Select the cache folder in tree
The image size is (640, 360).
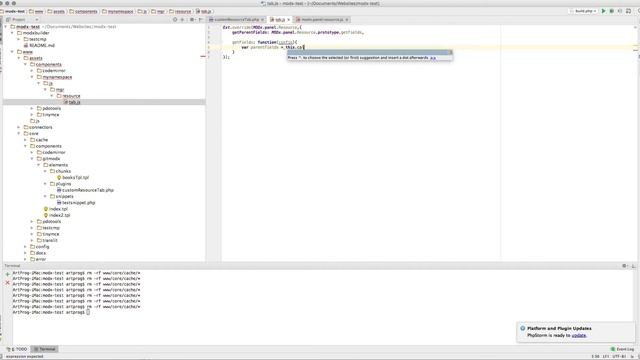point(39,140)
